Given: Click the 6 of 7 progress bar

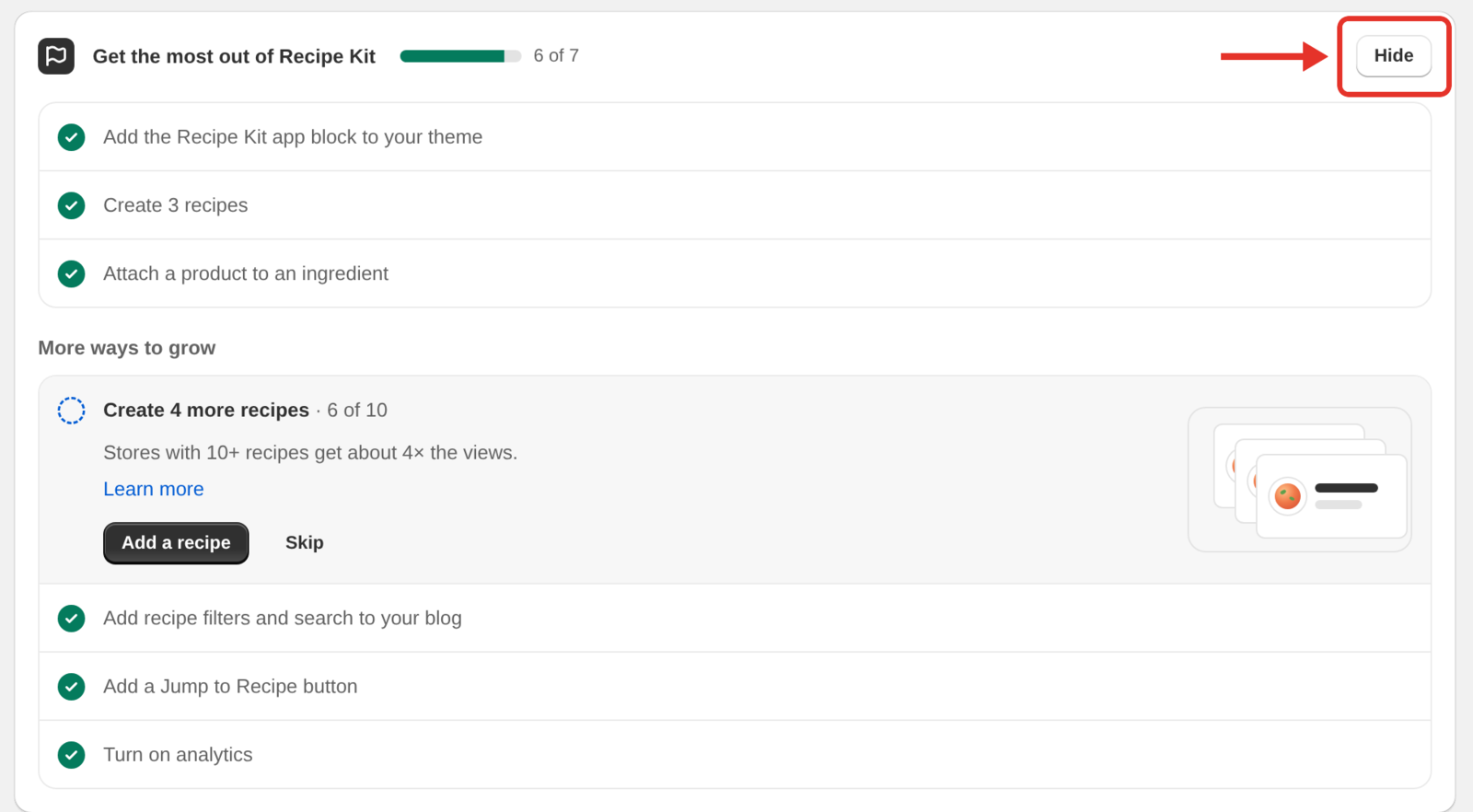Looking at the screenshot, I should pyautogui.click(x=460, y=56).
